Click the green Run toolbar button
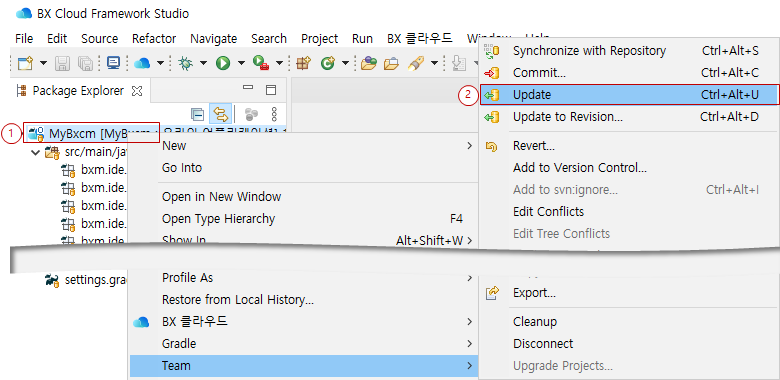Image resolution: width=780 pixels, height=380 pixels. coord(223,63)
